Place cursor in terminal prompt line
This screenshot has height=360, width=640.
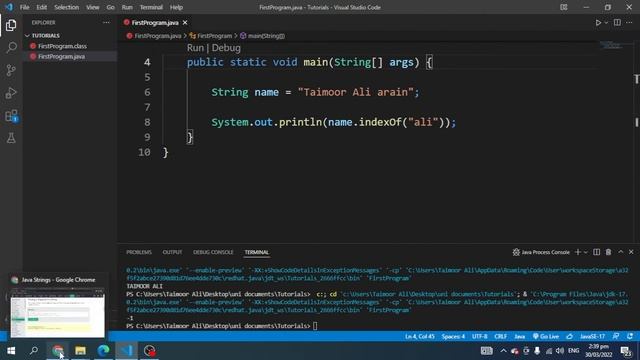(315, 326)
